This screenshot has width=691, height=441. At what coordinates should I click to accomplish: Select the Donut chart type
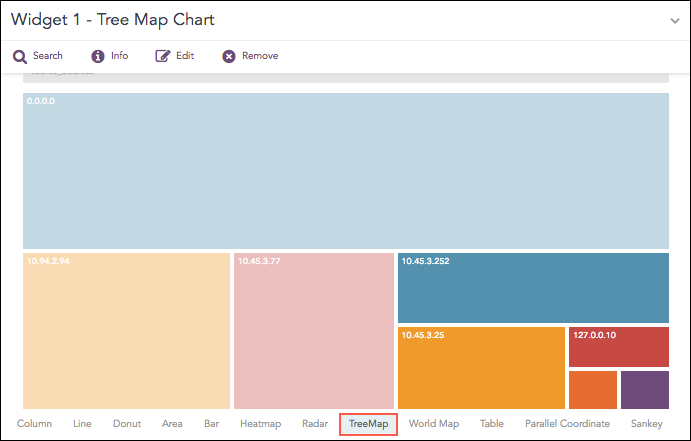(127, 424)
